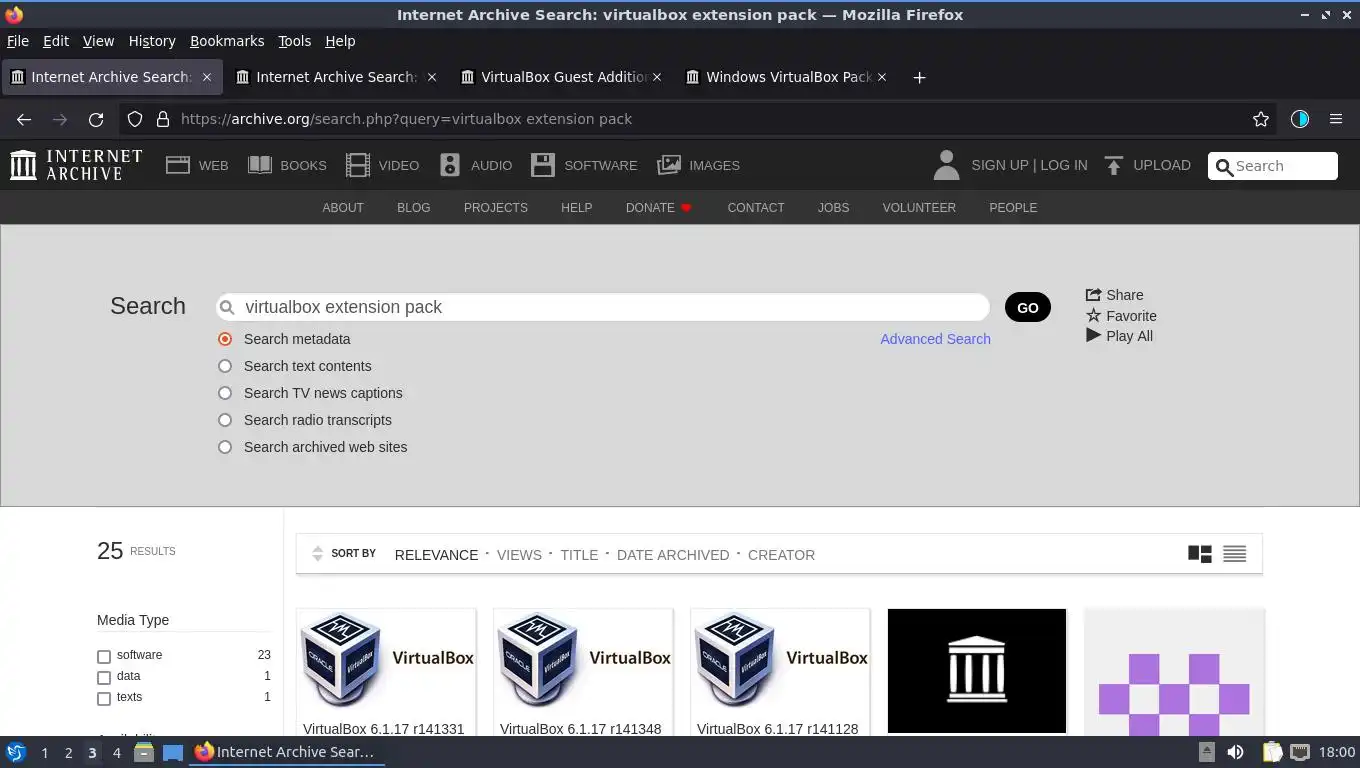1360x768 pixels.
Task: Click the network icon in system tray
Action: tap(1300, 752)
